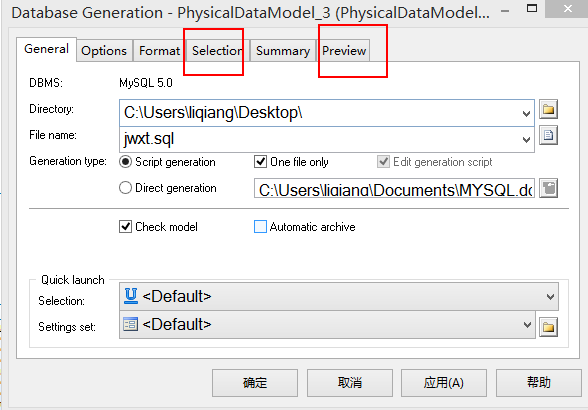
Task: Toggle the Edit generation script checkbox
Action: [x=383, y=162]
